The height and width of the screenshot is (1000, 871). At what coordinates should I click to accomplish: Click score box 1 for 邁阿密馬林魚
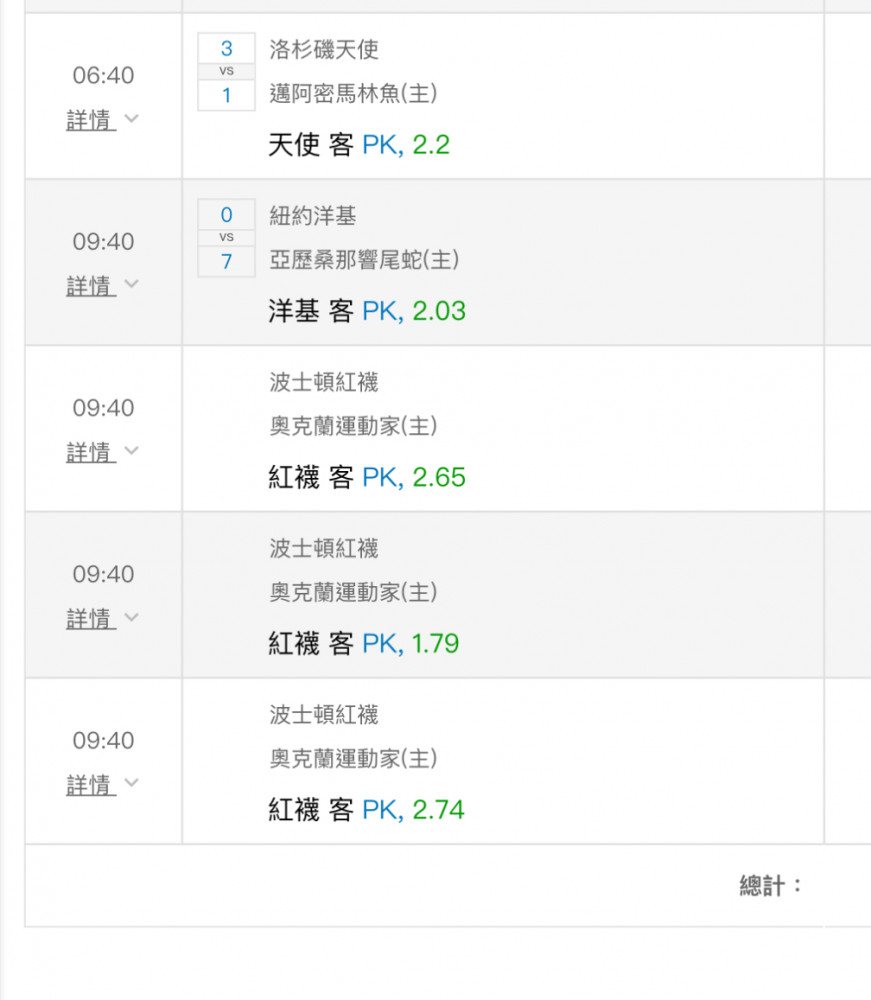pyautogui.click(x=226, y=95)
